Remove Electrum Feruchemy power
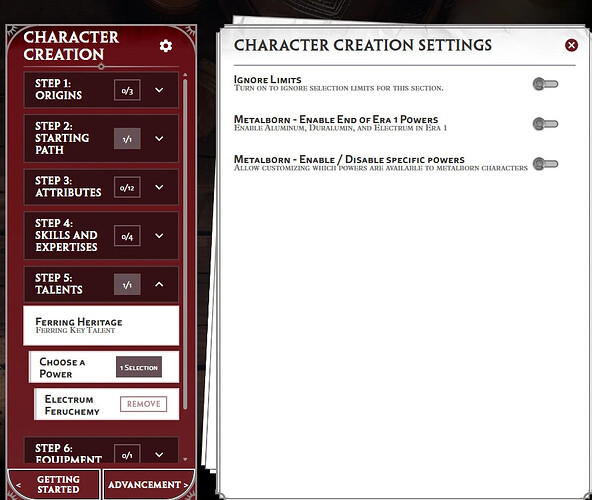This screenshot has height=500, width=592. point(143,404)
